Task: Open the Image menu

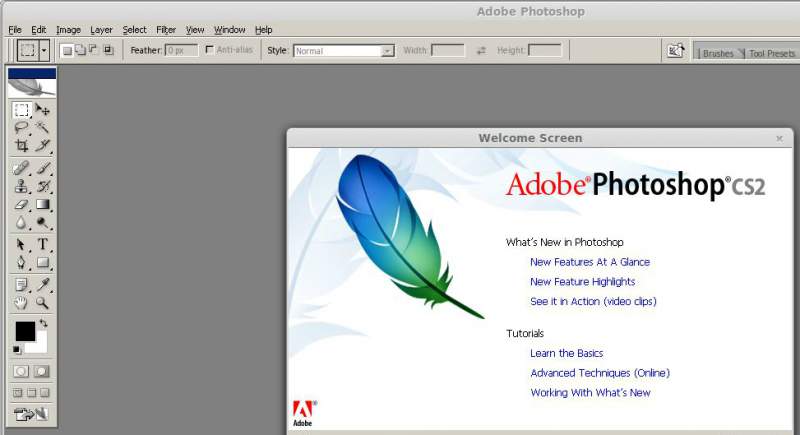Action: 68,30
